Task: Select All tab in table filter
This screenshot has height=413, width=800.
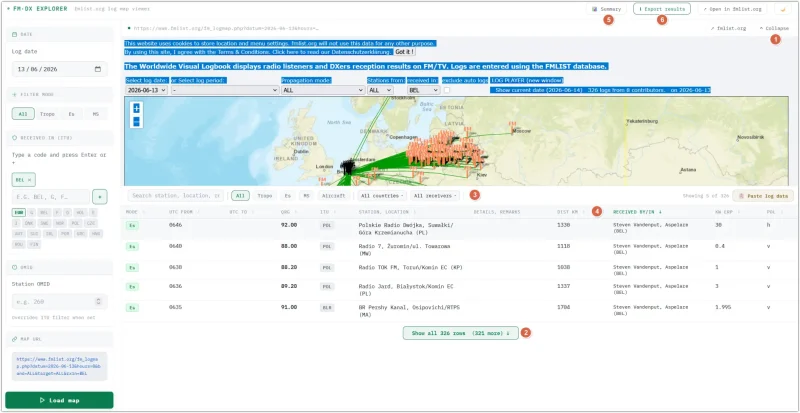Action: (x=240, y=196)
